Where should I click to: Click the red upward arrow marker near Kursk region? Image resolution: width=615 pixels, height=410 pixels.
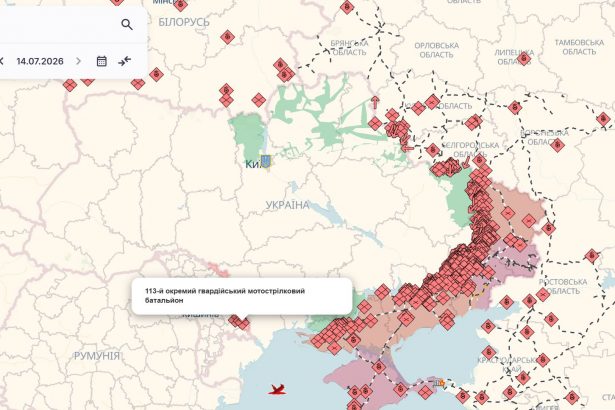375,102
